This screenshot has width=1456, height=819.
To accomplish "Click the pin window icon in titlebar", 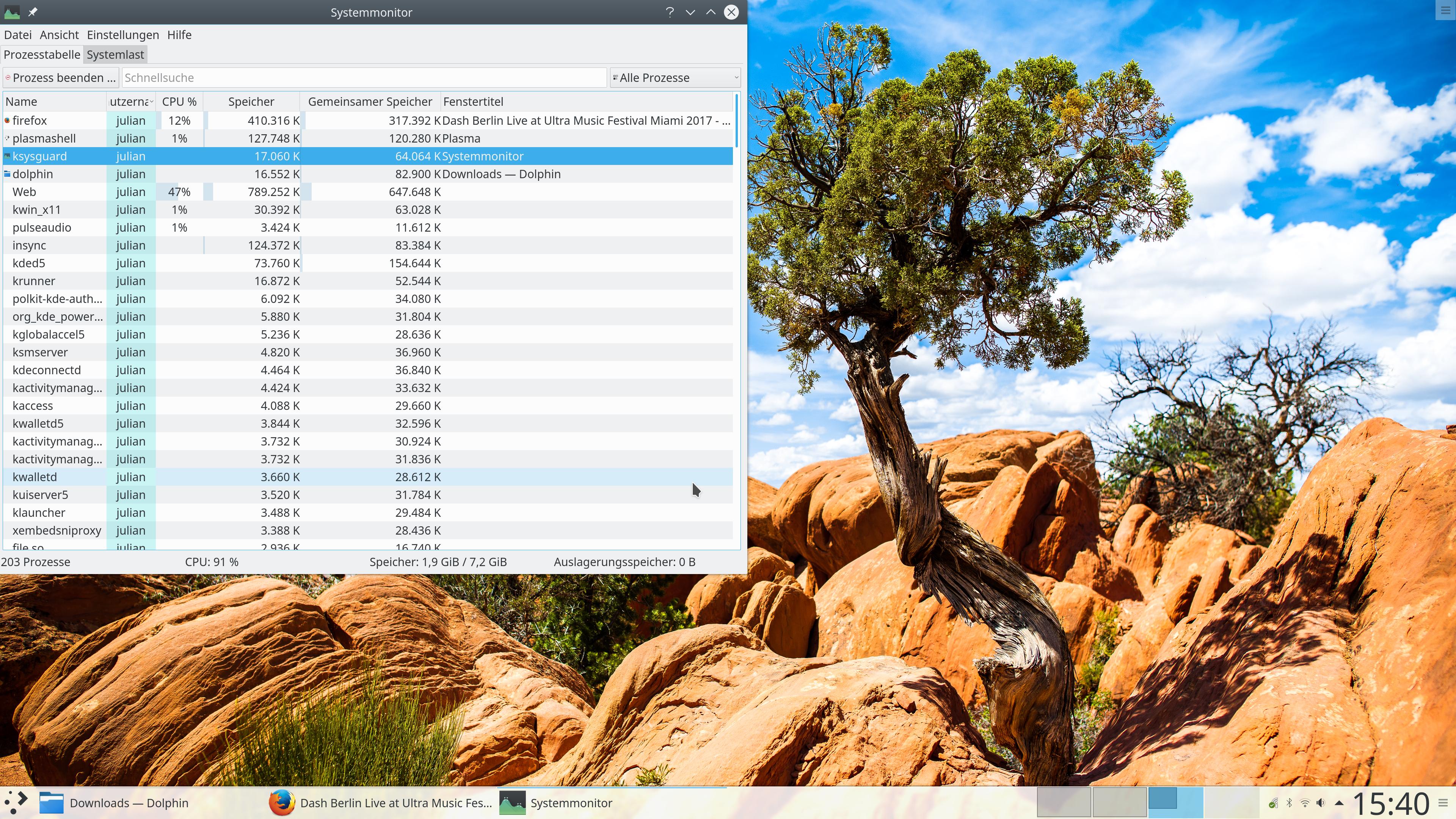I will (x=33, y=12).
